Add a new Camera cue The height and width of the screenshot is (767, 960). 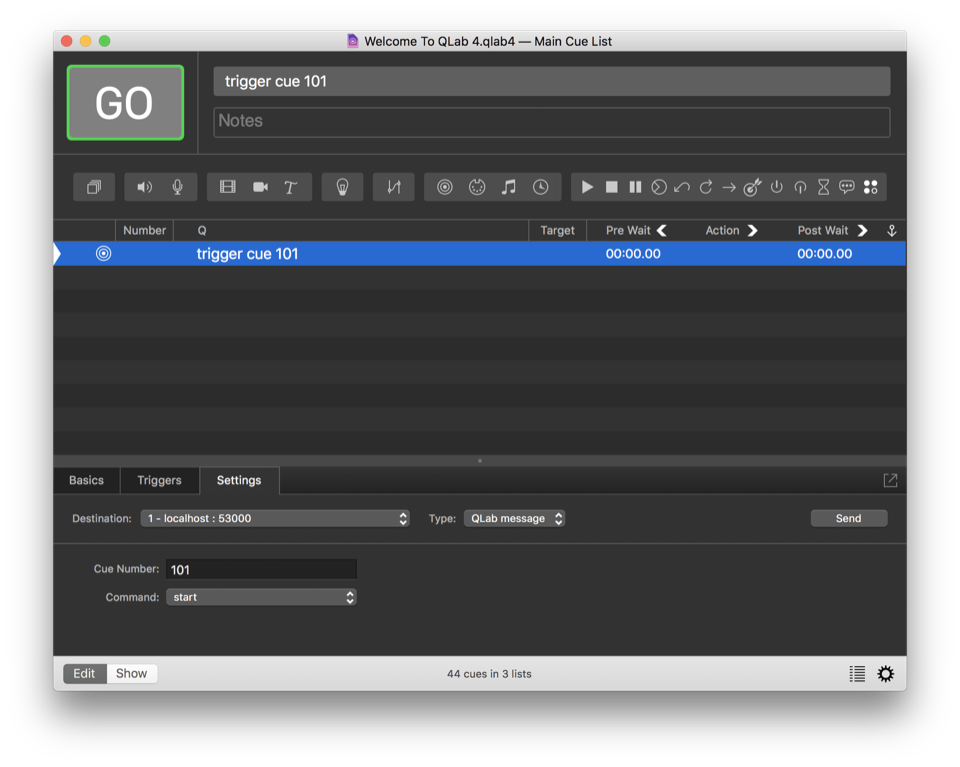pyautogui.click(x=260, y=187)
